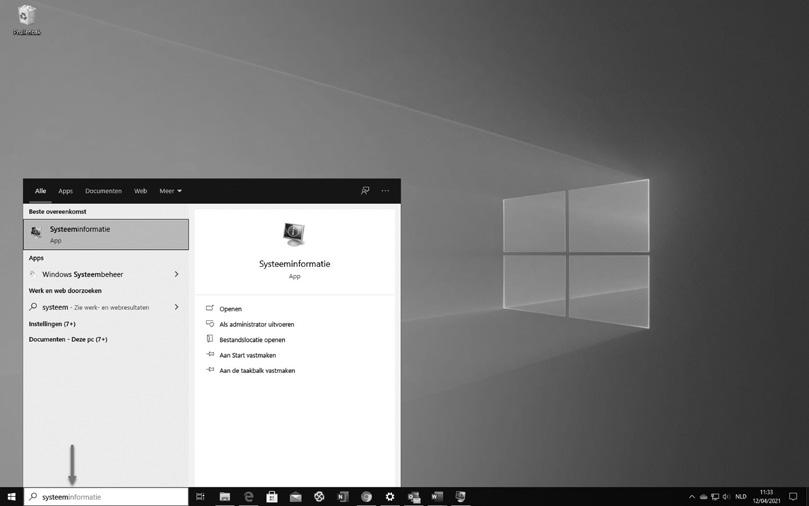Switch to the Documenten search tab
Image resolution: width=809 pixels, height=506 pixels.
click(x=103, y=191)
